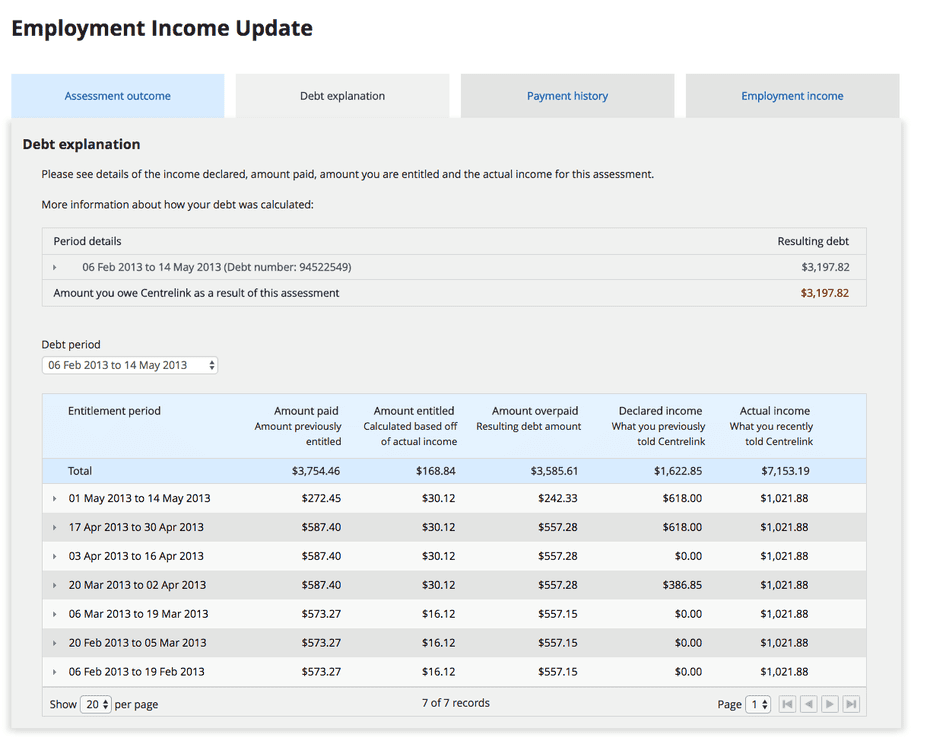Expand the 20 Mar 2013 to 02 Apr 2013 row
930x744 pixels.
[x=55, y=586]
